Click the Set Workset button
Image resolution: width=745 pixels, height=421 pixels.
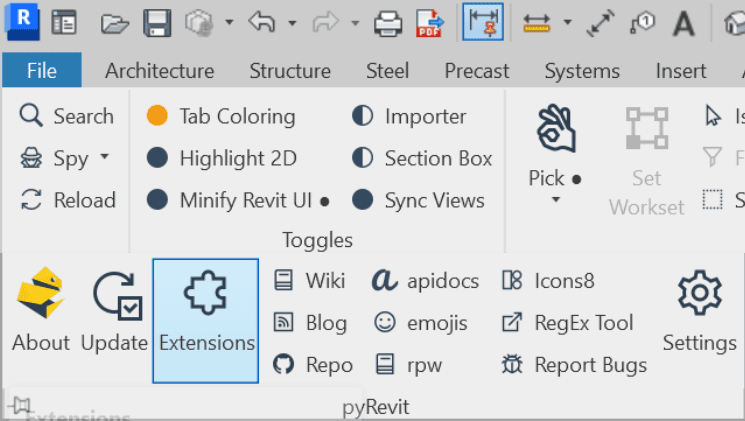pyautogui.click(x=647, y=161)
